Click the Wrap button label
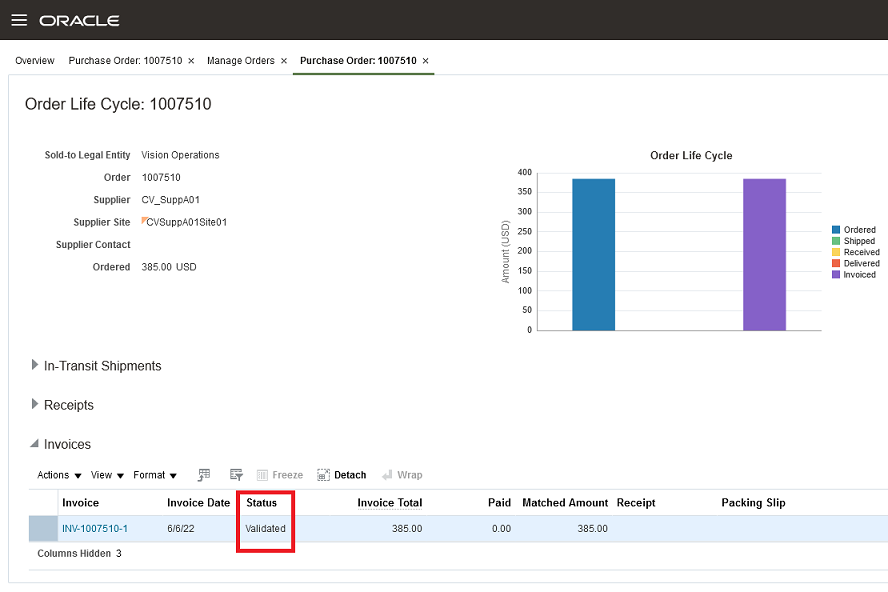 tap(409, 475)
